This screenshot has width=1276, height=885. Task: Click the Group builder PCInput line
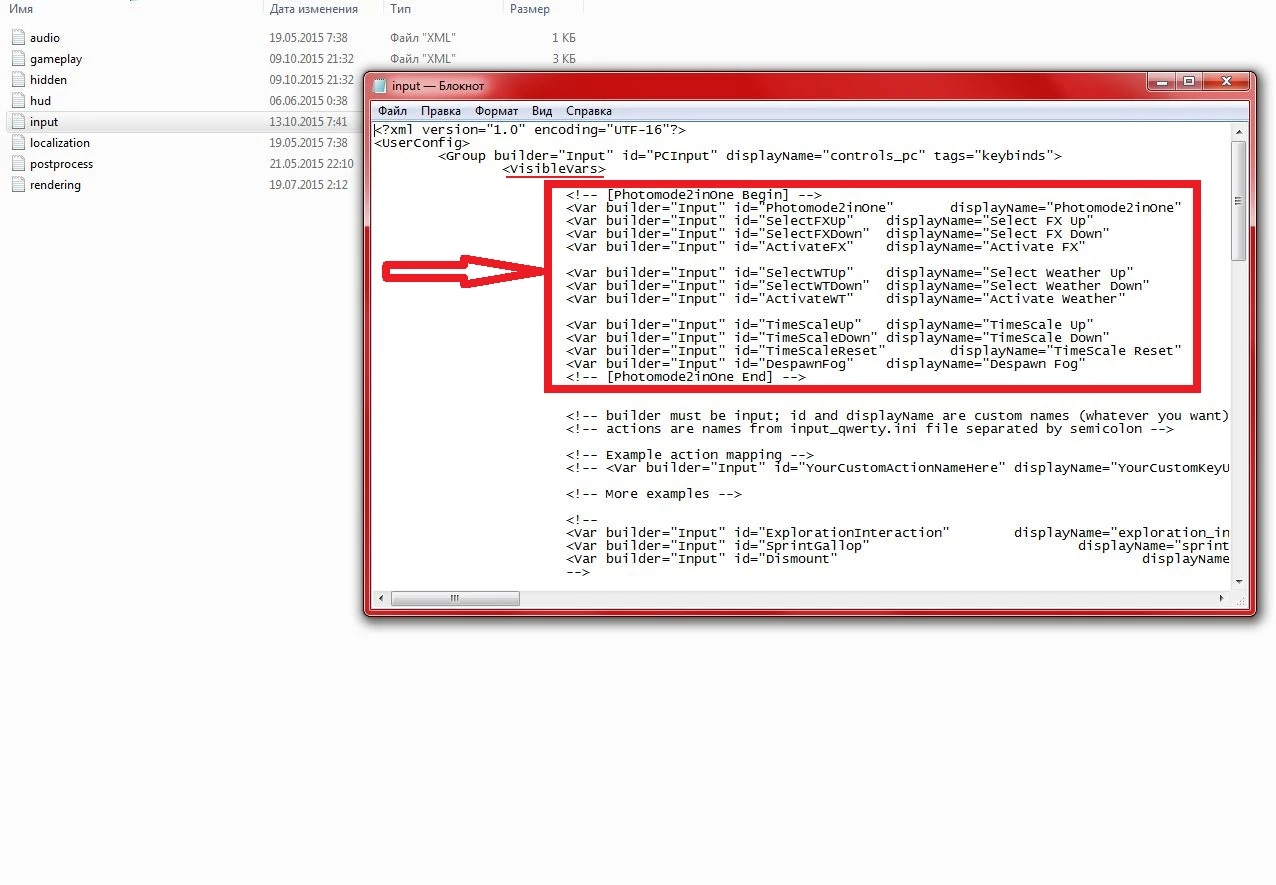pyautogui.click(x=750, y=156)
